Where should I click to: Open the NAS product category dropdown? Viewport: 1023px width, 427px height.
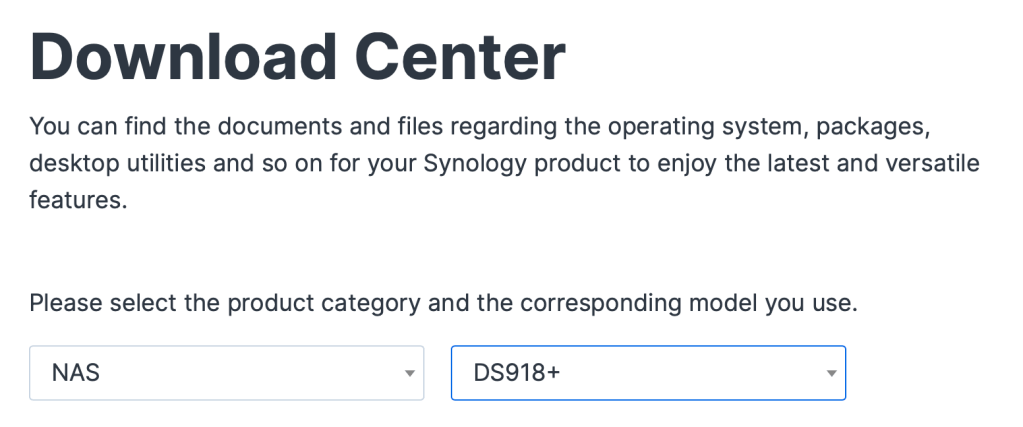(227, 373)
